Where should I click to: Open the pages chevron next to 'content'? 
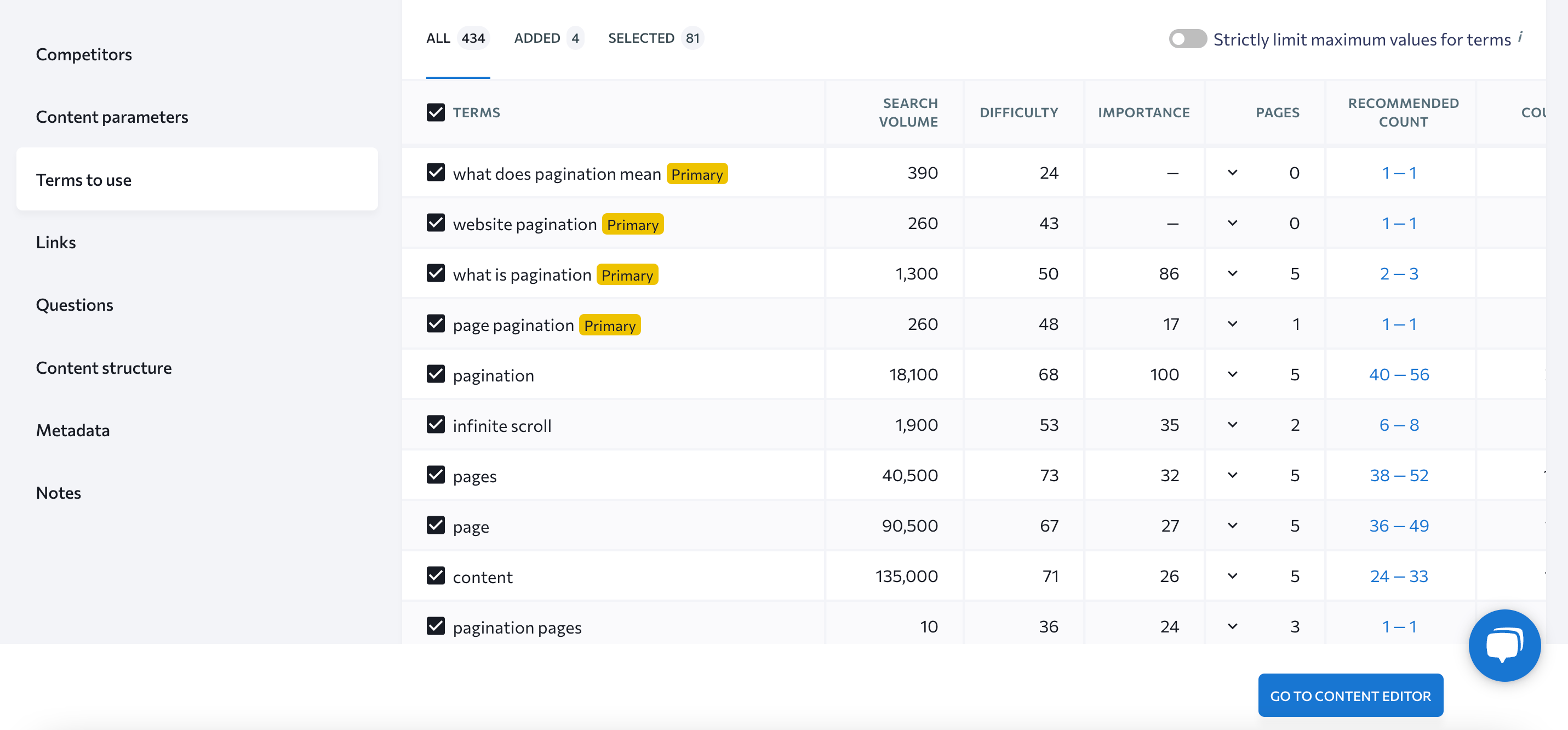tap(1233, 575)
